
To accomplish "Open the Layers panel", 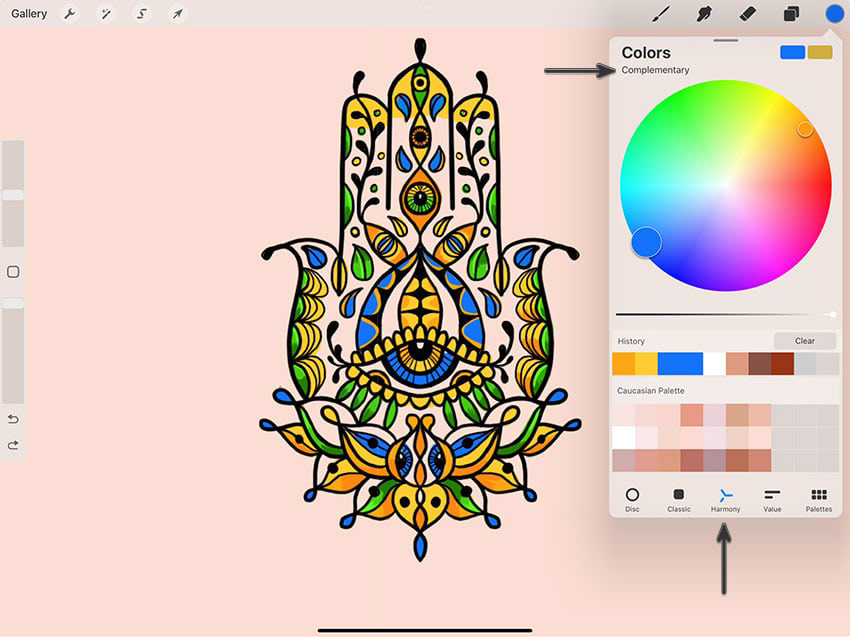I will tap(791, 14).
